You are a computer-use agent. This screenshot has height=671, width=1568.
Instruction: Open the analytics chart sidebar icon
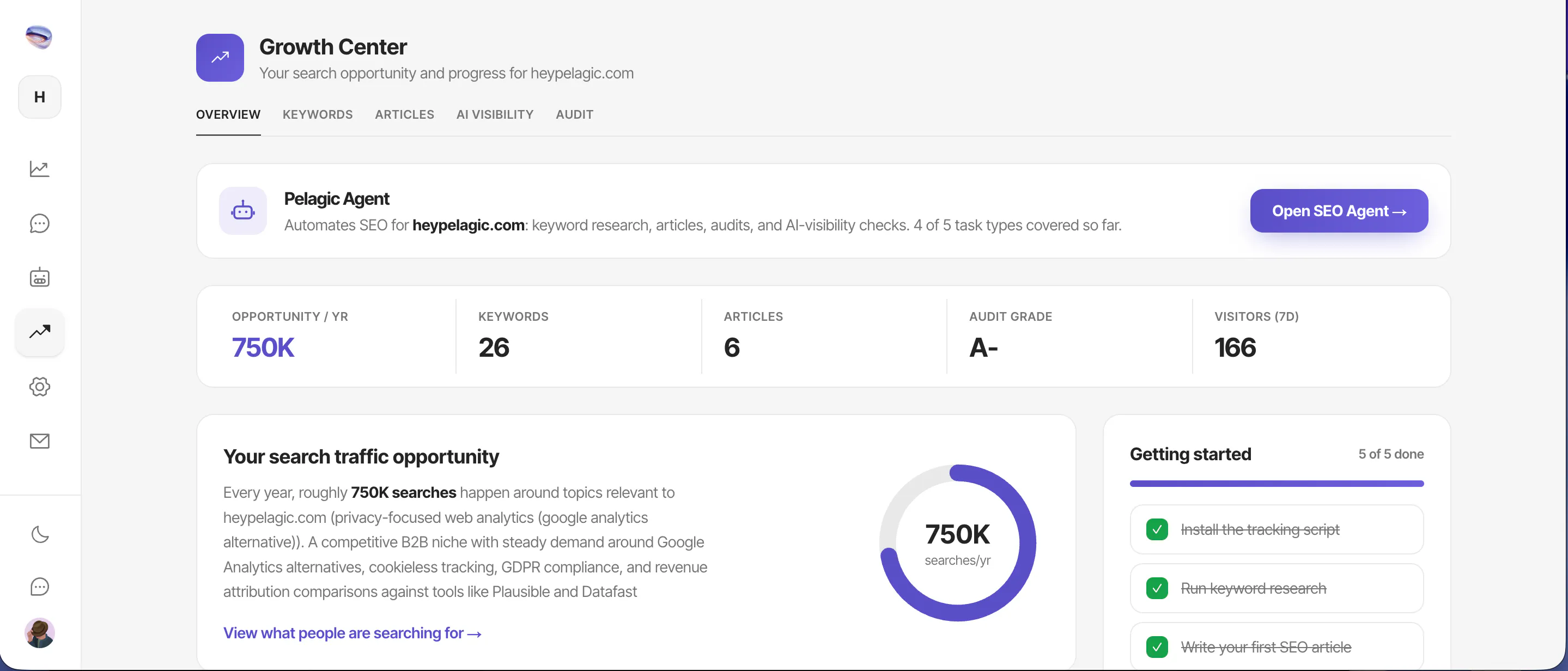(40, 168)
